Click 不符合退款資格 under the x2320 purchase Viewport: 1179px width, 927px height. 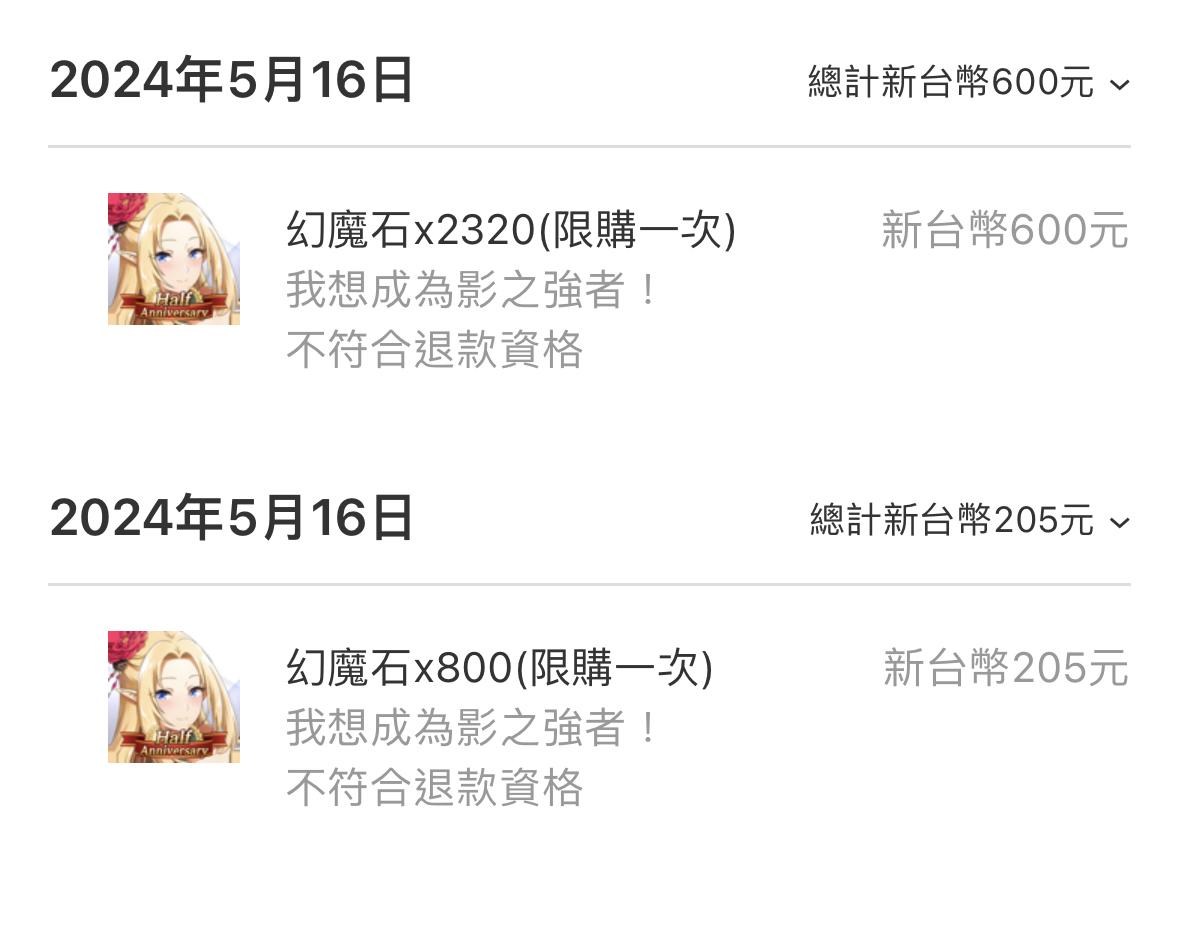coord(435,350)
